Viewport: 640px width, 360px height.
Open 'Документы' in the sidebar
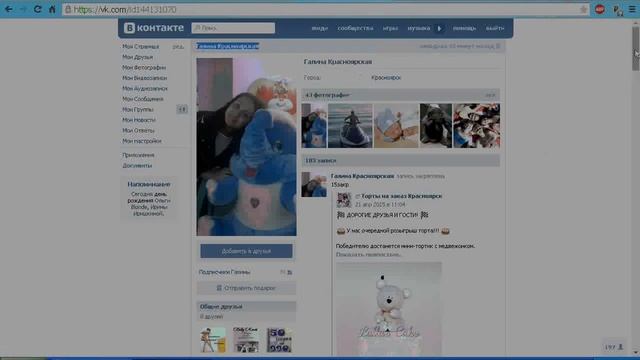point(137,166)
